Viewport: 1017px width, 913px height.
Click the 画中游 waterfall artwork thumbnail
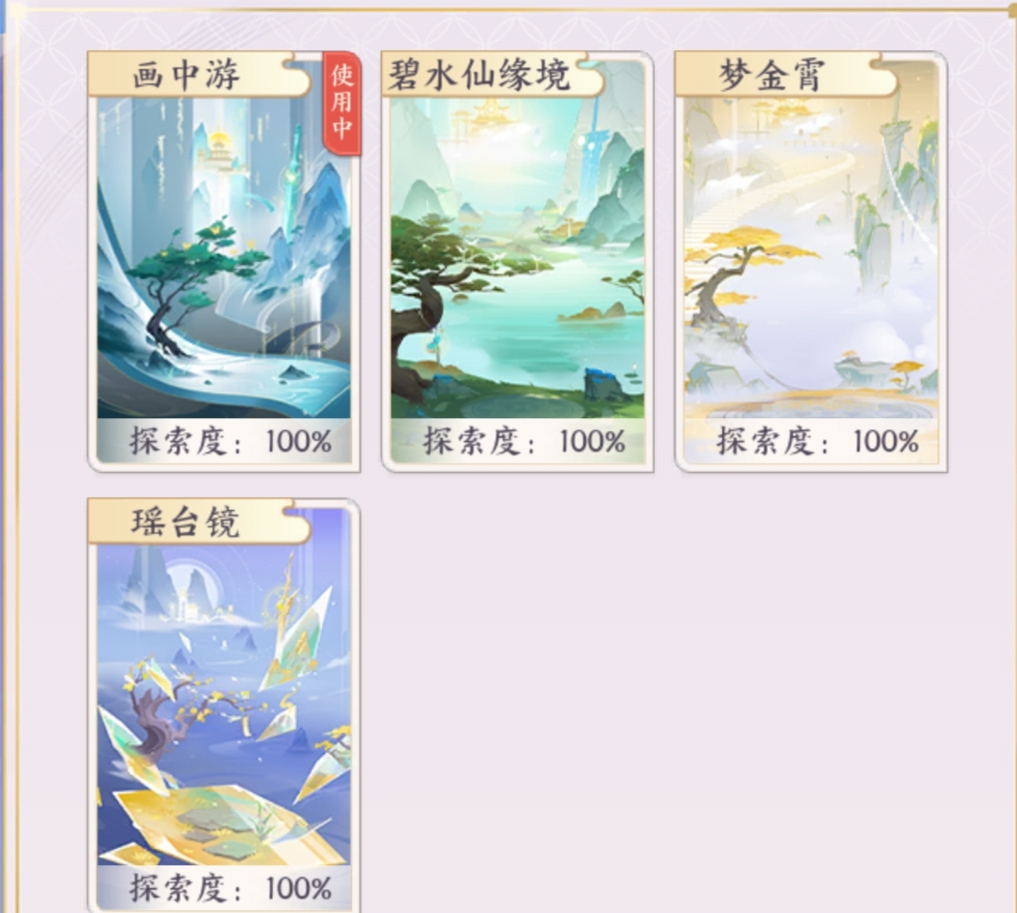224,257
